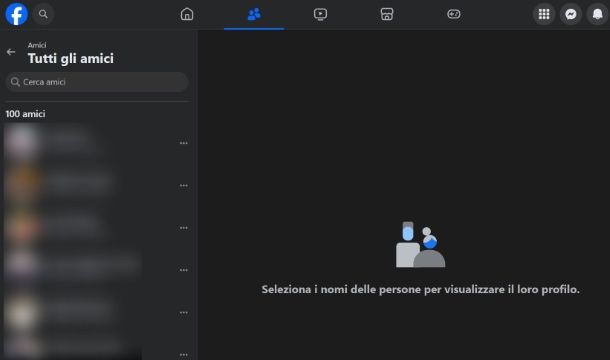The width and height of the screenshot is (610, 360).
Task: Open the Facebook logo home link
Action: click(x=17, y=14)
